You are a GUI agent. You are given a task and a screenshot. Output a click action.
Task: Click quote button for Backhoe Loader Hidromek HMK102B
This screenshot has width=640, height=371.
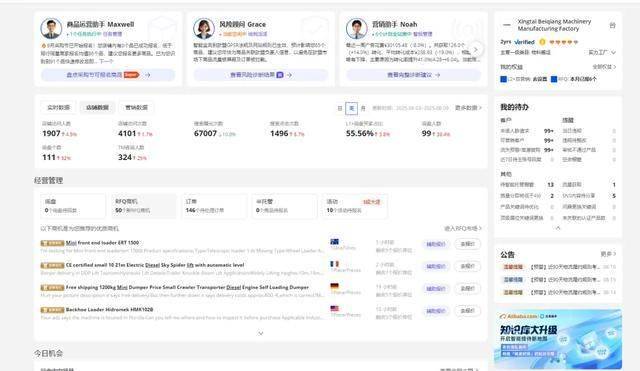coord(467,311)
